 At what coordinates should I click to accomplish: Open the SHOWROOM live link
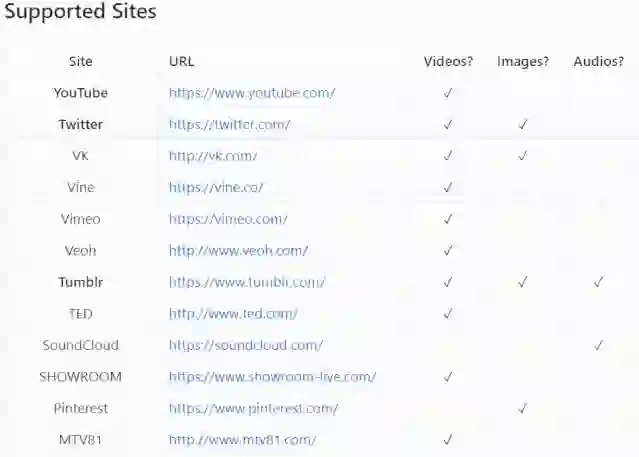point(272,377)
